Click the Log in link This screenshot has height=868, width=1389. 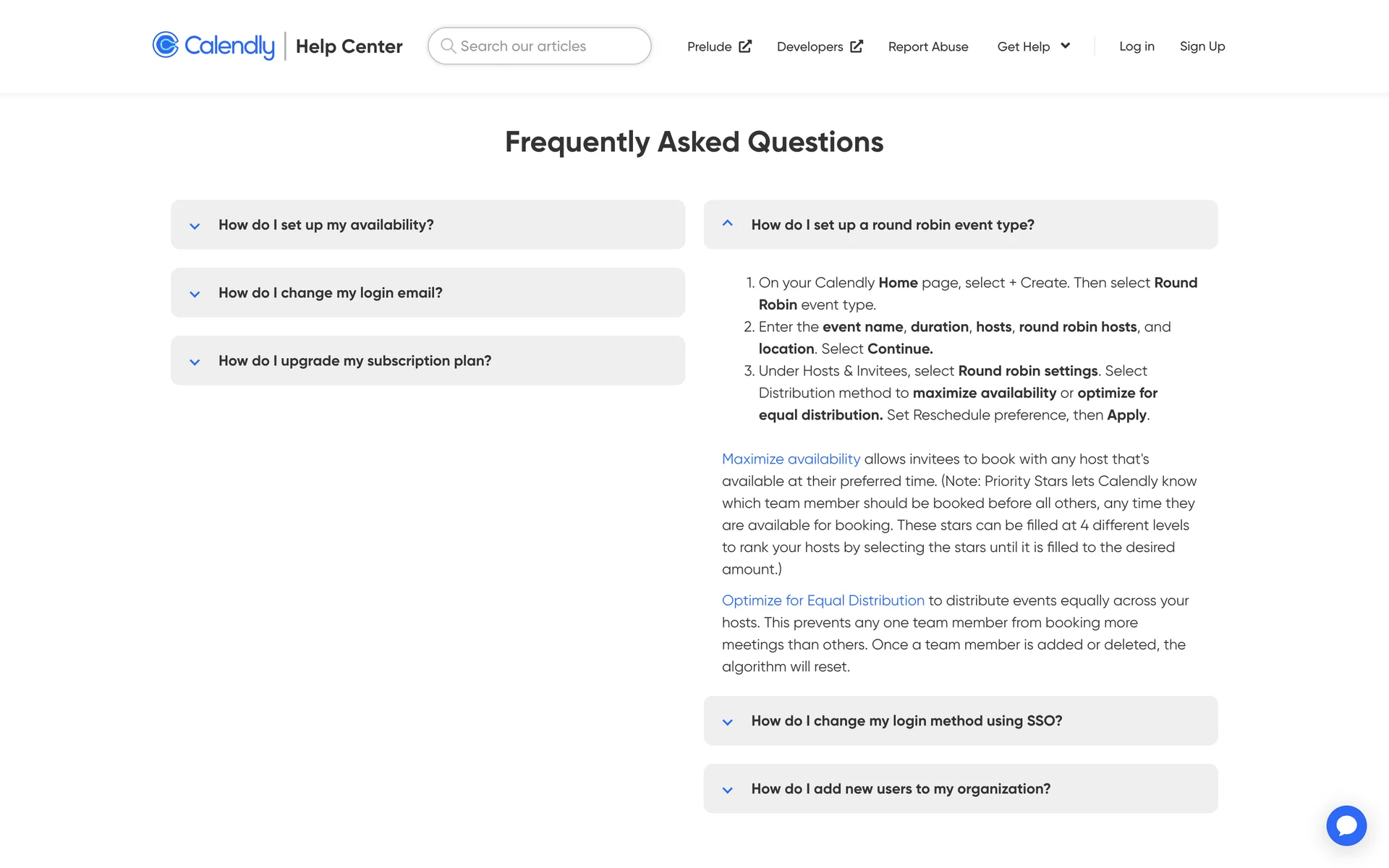[1137, 46]
